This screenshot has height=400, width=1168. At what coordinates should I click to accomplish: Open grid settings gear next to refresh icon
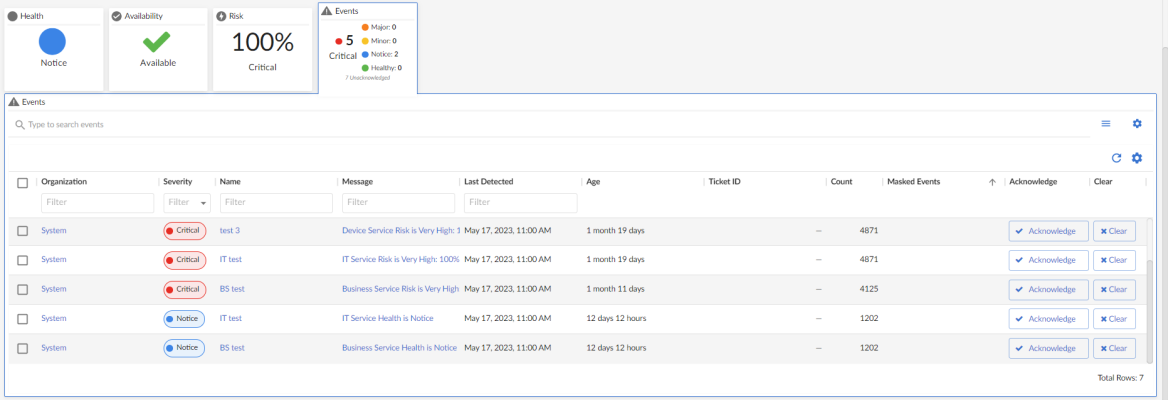point(1136,158)
